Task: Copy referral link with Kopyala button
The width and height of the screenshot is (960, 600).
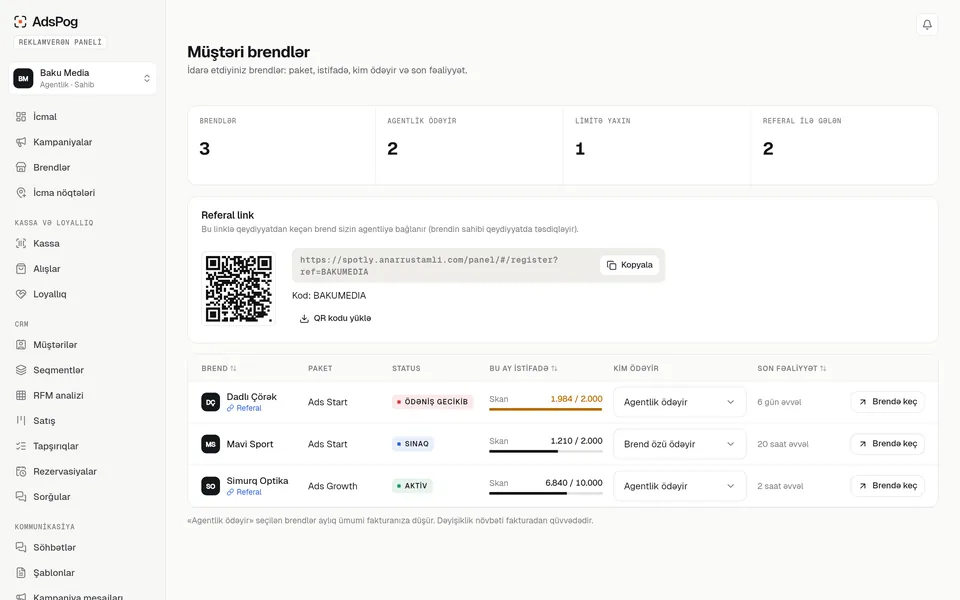Action: tap(629, 265)
